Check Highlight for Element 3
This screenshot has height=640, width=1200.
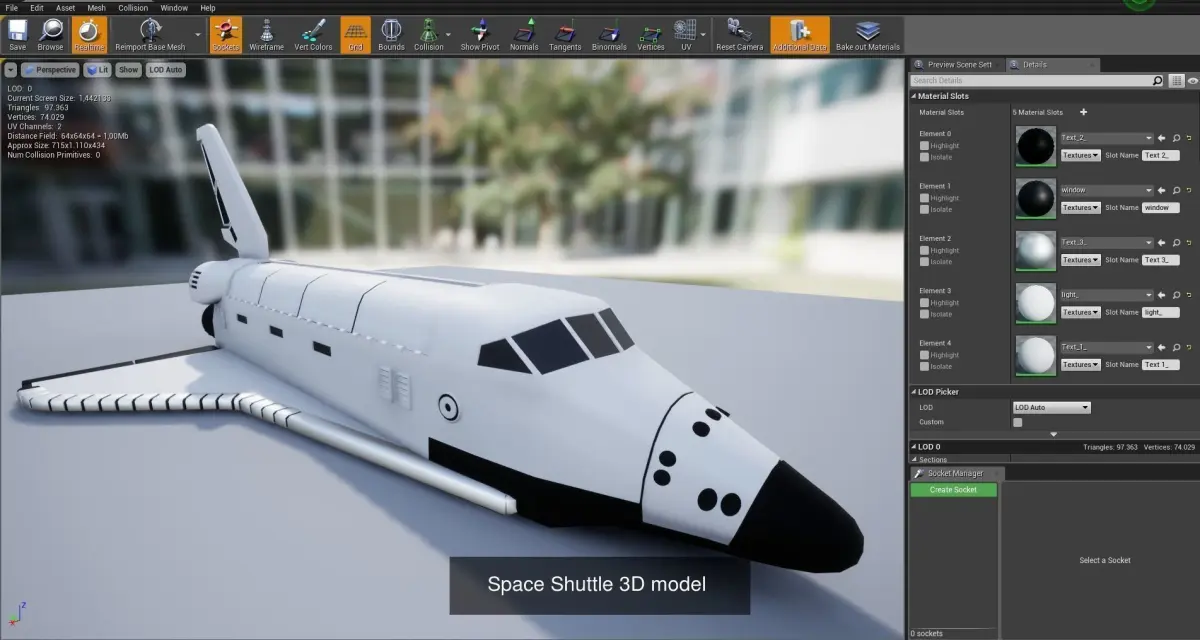924,303
